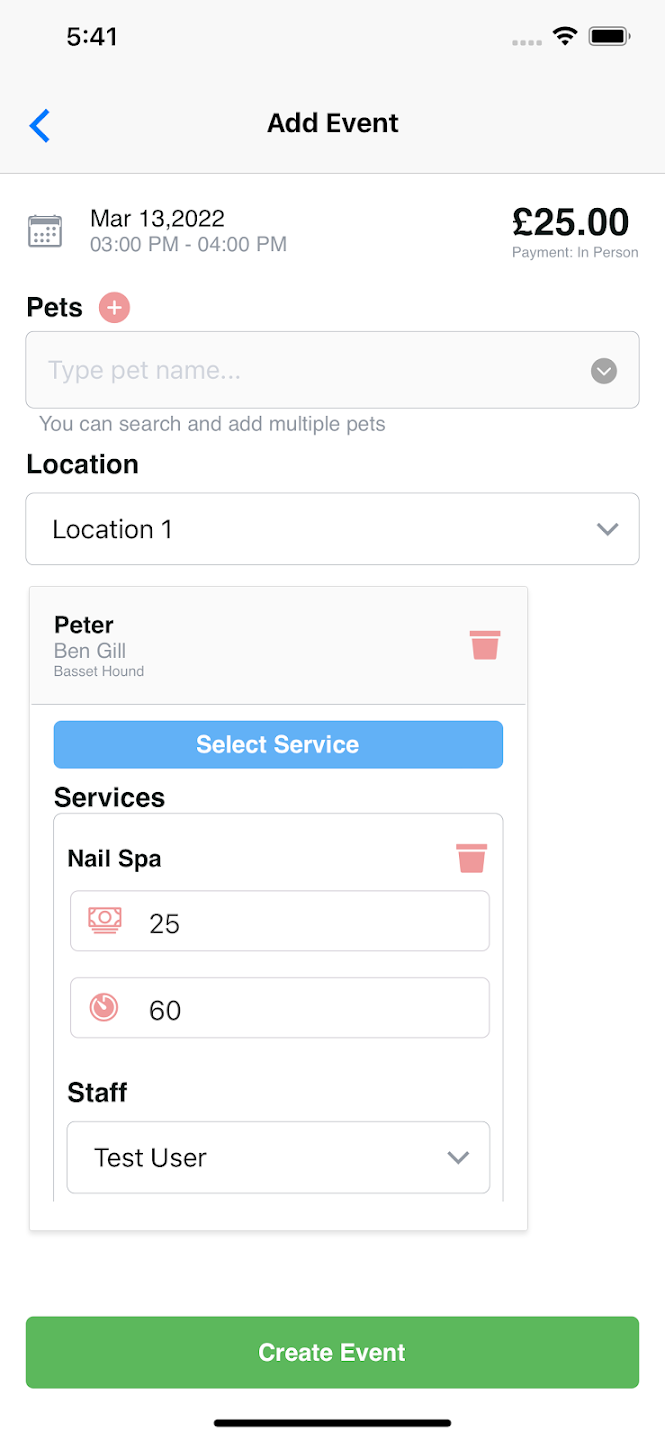Expand the pet search dropdown chevron
Image resolution: width=665 pixels, height=1440 pixels.
(x=604, y=370)
